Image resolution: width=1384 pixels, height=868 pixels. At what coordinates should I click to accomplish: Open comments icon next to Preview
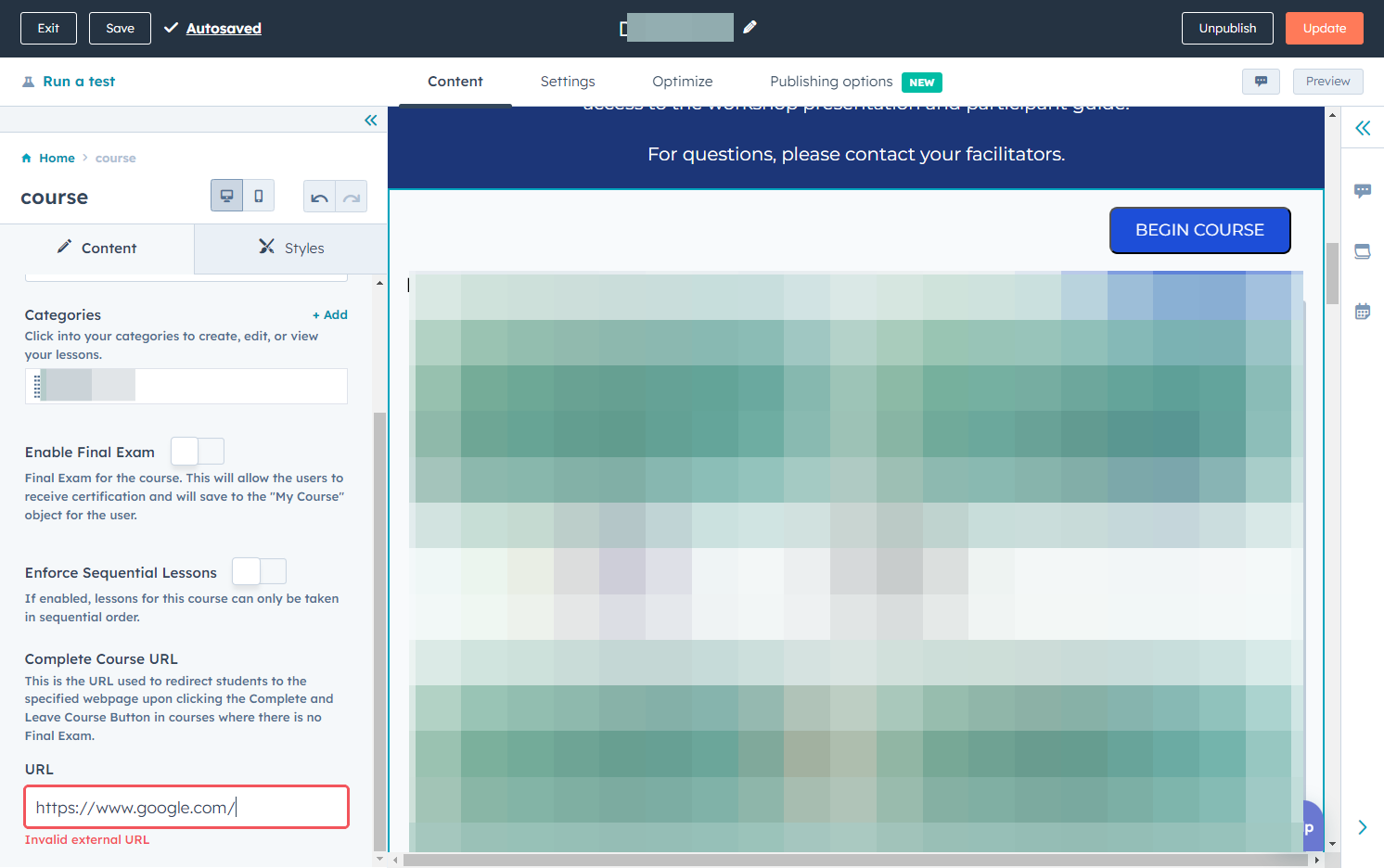[x=1261, y=82]
